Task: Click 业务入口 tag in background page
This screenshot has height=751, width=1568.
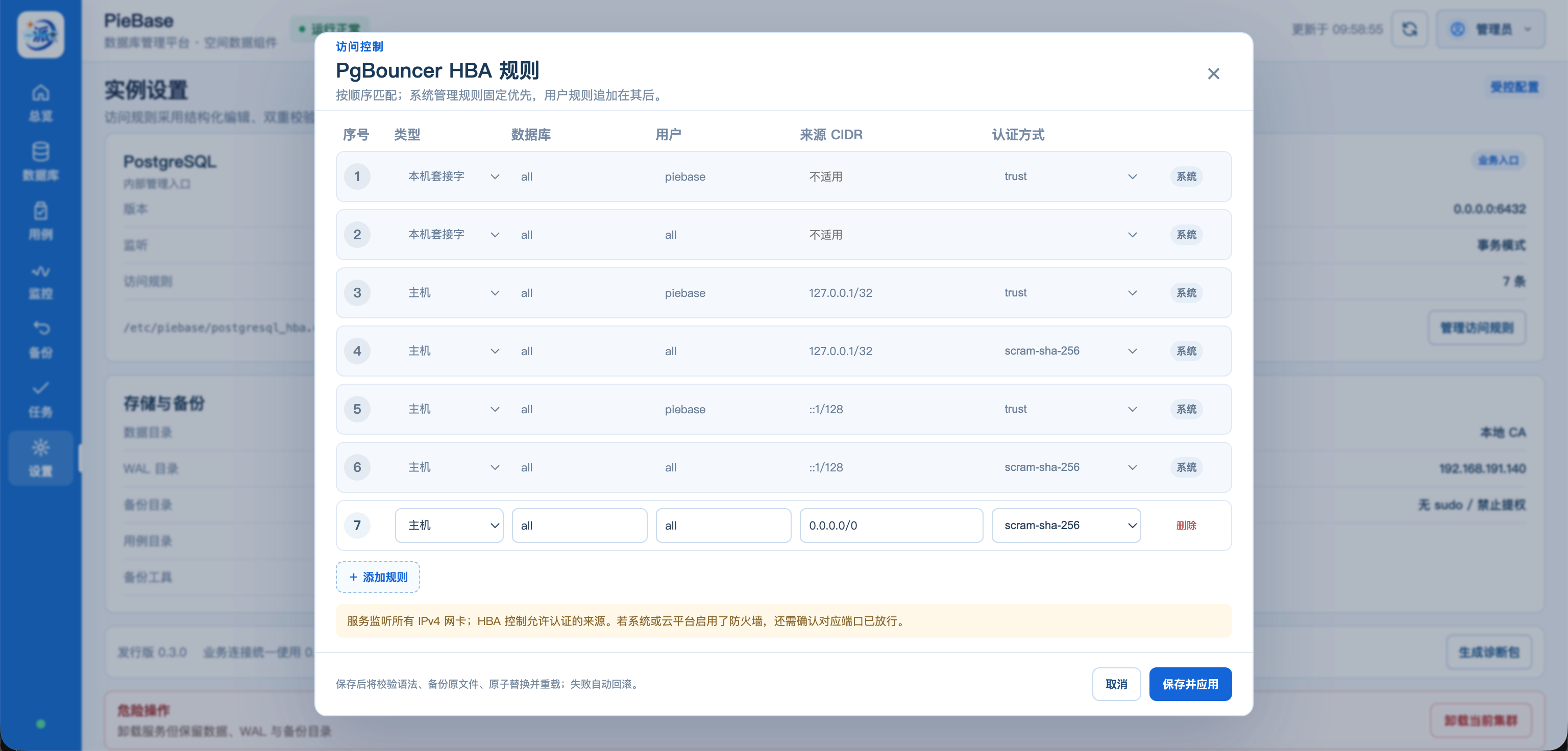Action: [1498, 160]
